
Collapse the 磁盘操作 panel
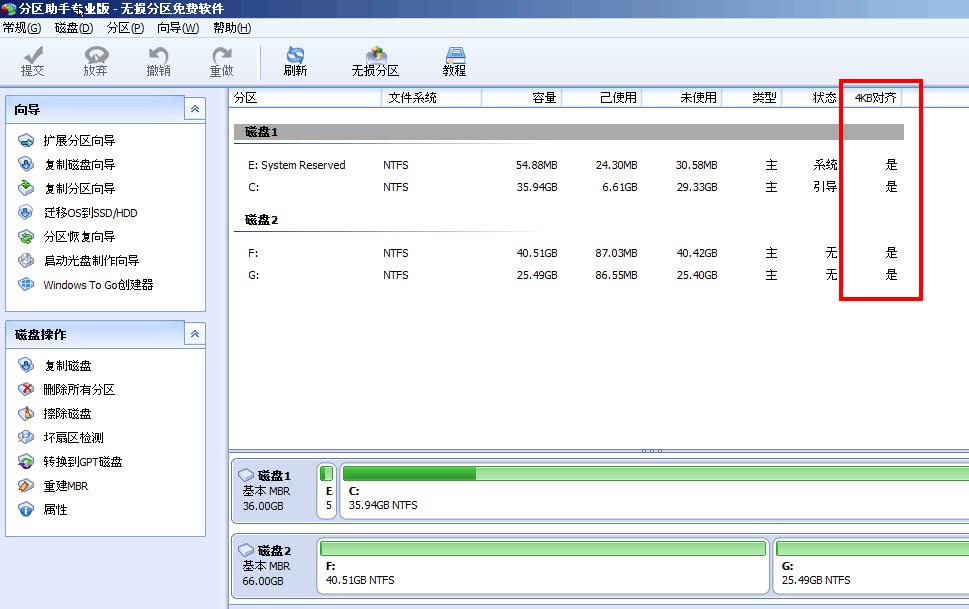pyautogui.click(x=194, y=333)
